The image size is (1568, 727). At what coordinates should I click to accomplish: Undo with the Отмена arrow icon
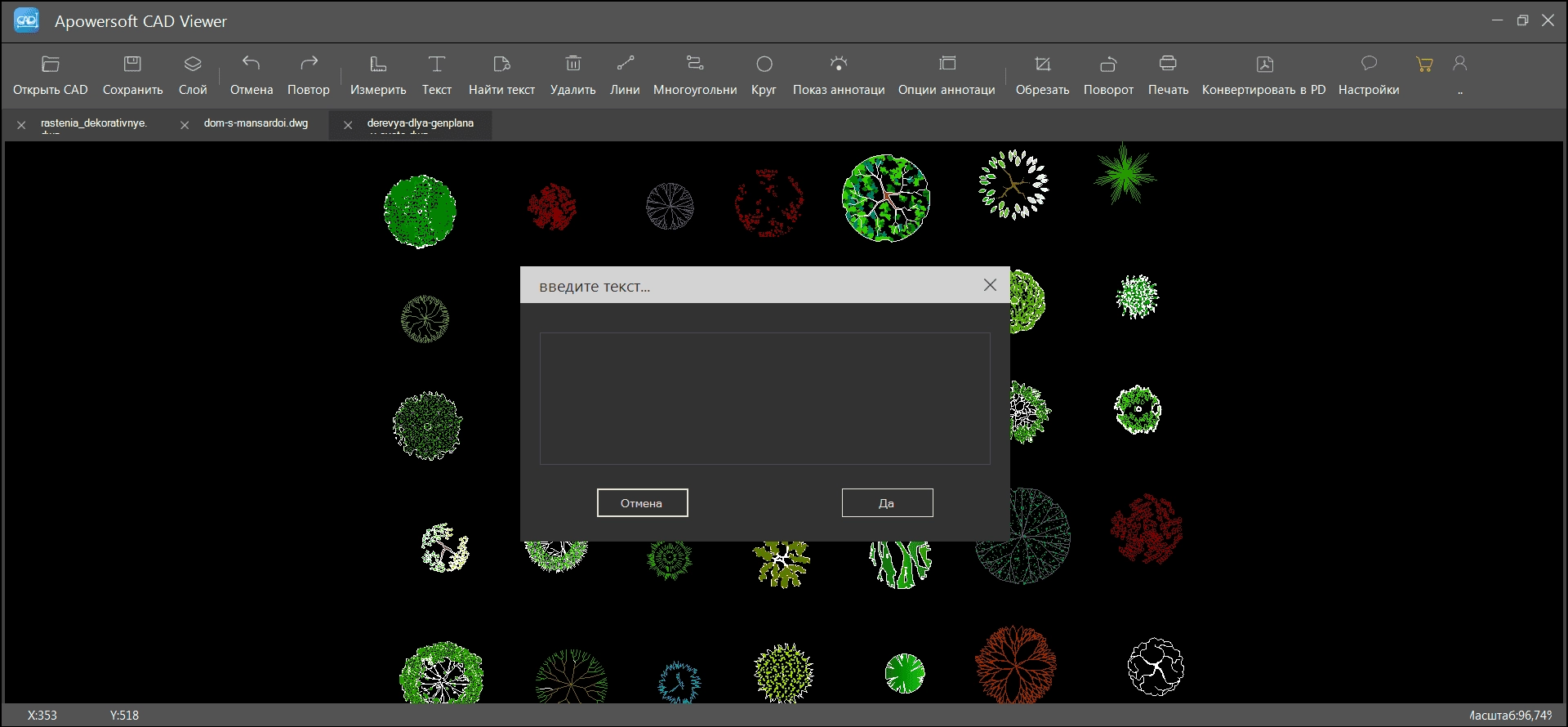coord(251,63)
